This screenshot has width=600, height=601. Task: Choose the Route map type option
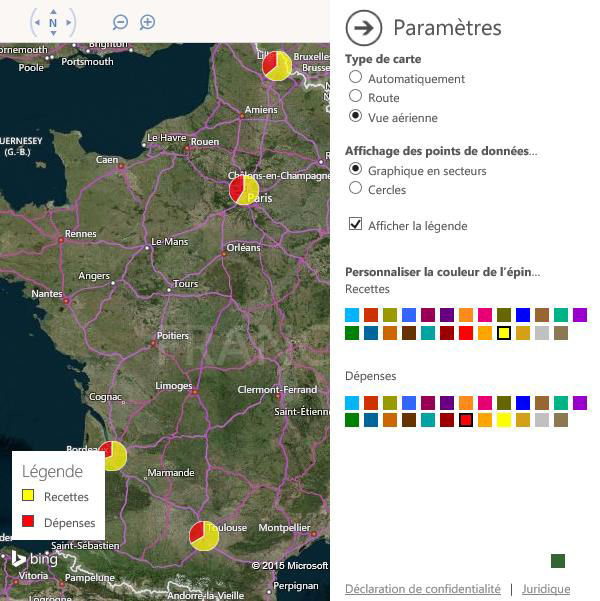pos(355,97)
